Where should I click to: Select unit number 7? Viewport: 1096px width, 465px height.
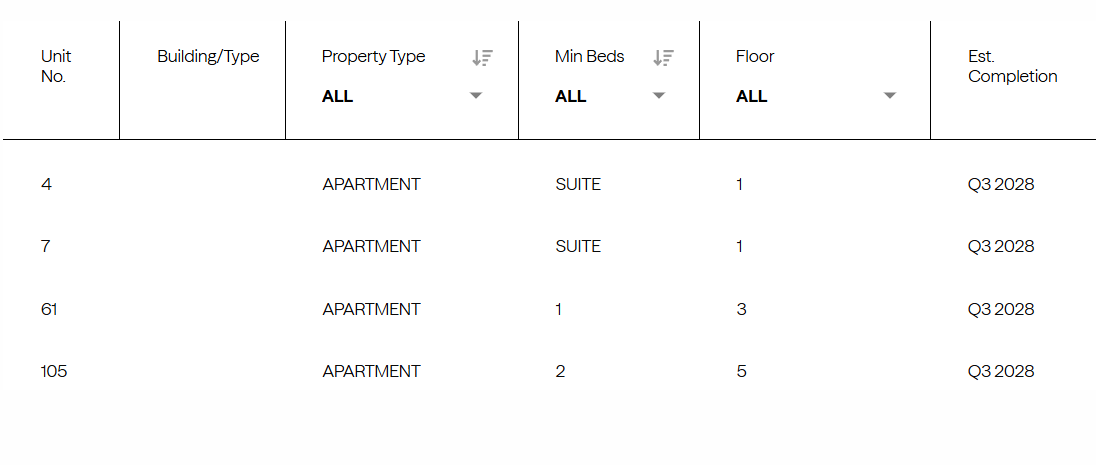[46, 246]
